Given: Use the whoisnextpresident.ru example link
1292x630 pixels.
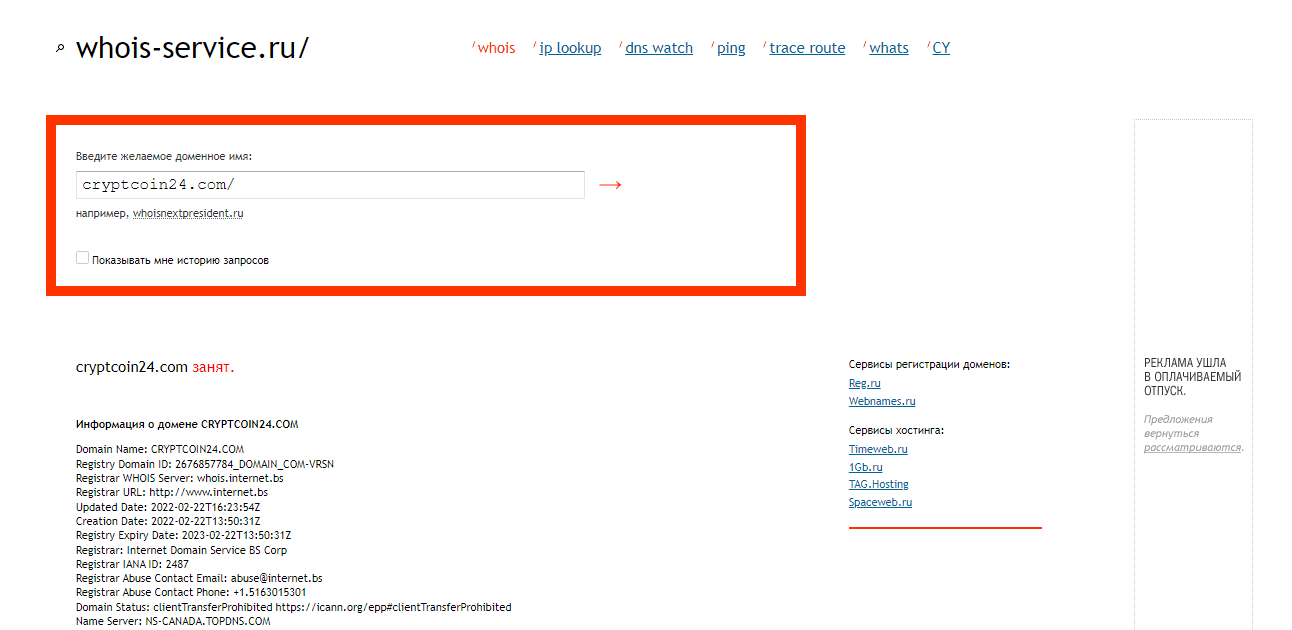Looking at the screenshot, I should (188, 213).
